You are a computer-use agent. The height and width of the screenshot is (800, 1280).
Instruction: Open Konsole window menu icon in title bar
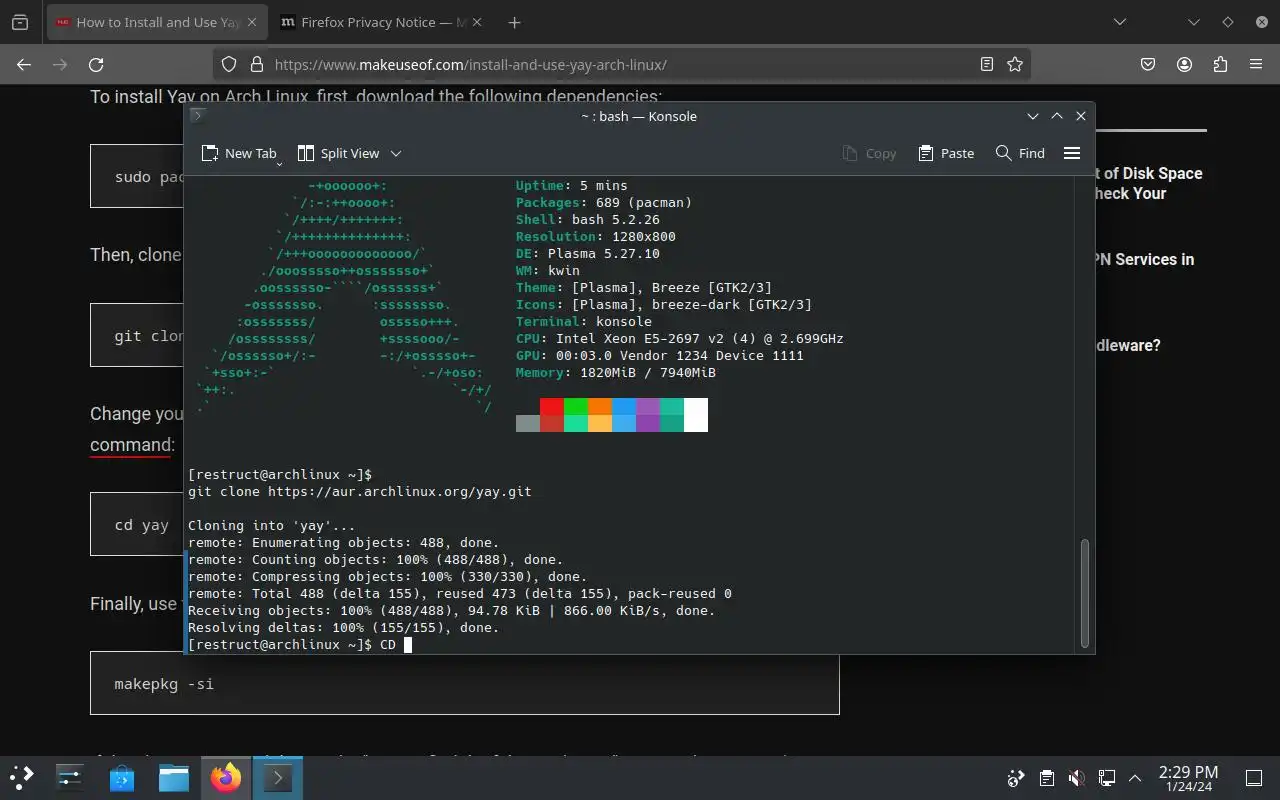(197, 116)
